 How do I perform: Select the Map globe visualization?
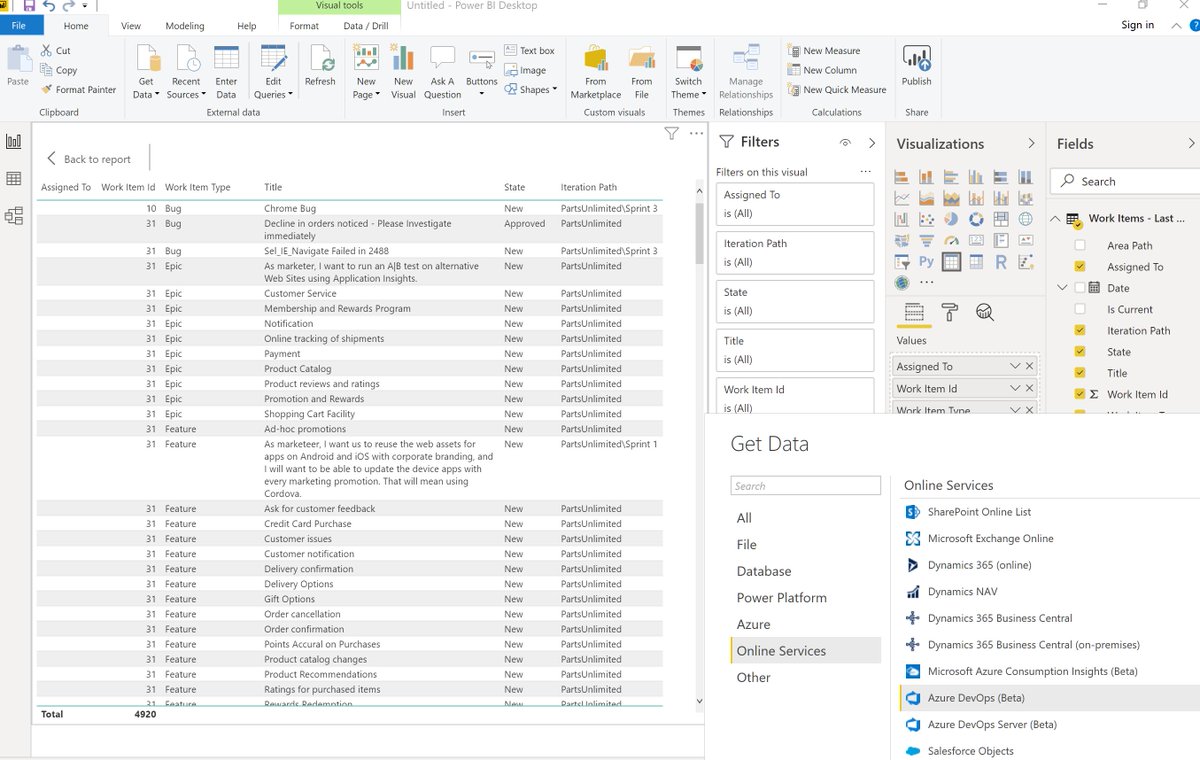1025,219
